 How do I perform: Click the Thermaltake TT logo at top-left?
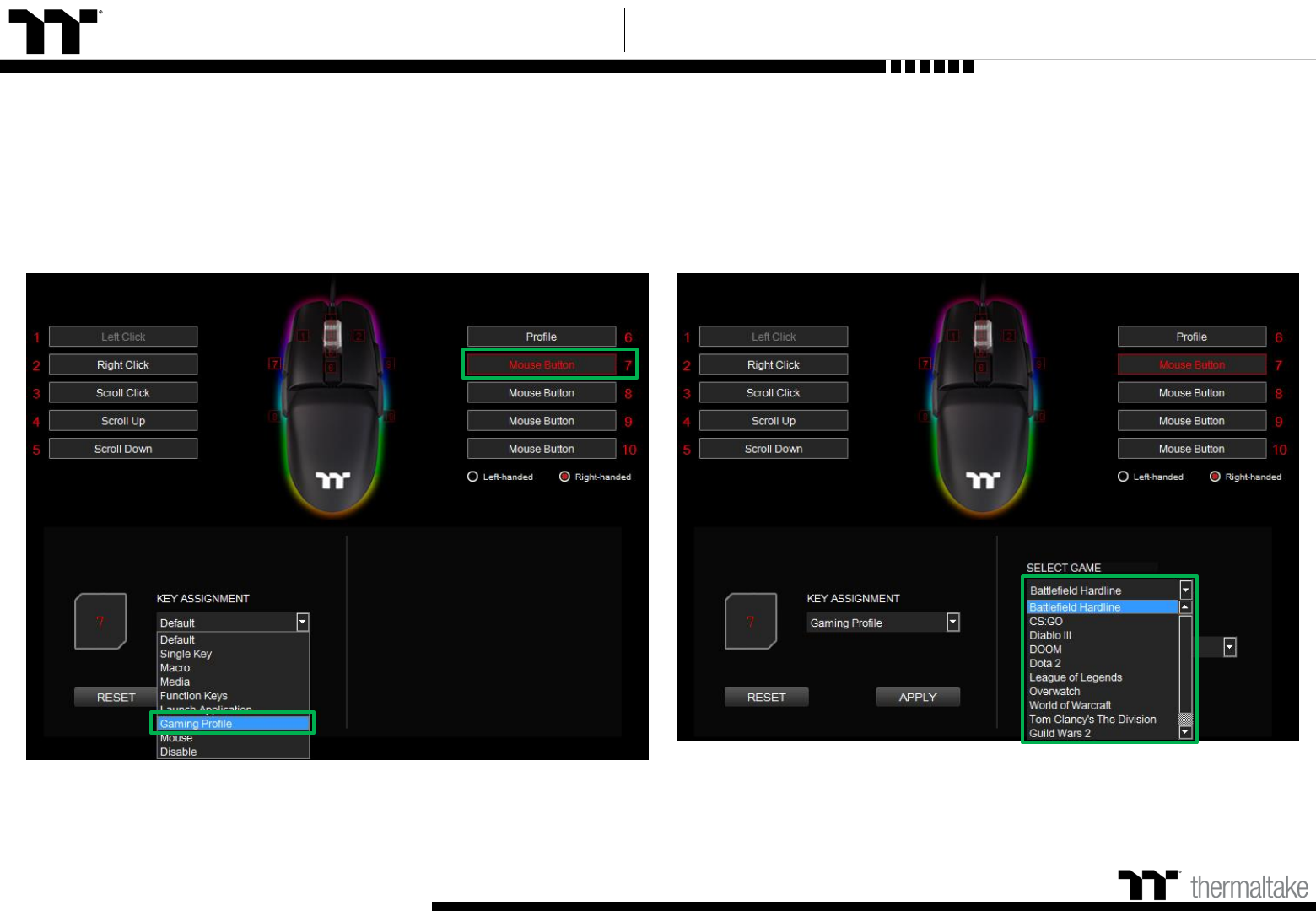pyautogui.click(x=54, y=32)
